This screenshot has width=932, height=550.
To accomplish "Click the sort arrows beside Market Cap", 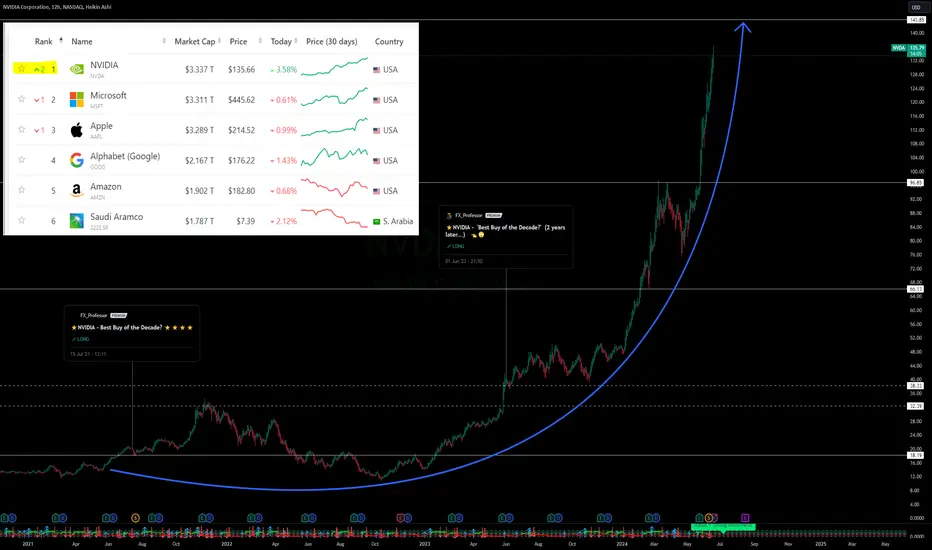I will click(x=219, y=41).
